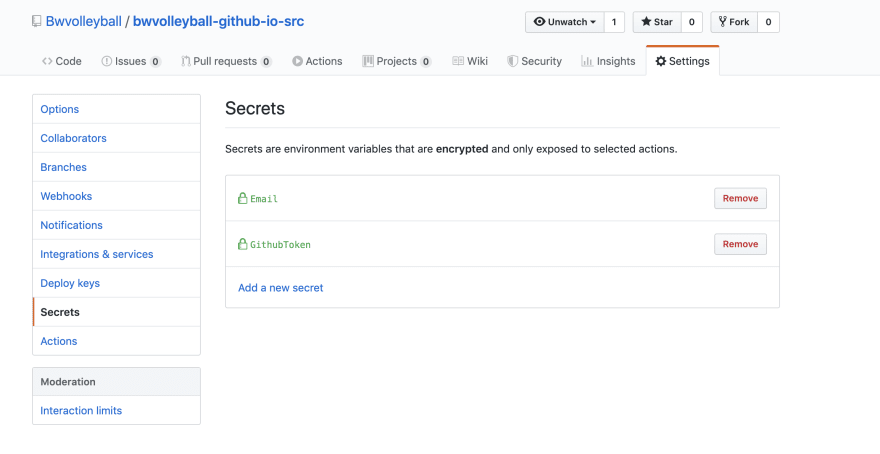Click the Pull requests count badge
The image size is (880, 454).
(x=266, y=62)
